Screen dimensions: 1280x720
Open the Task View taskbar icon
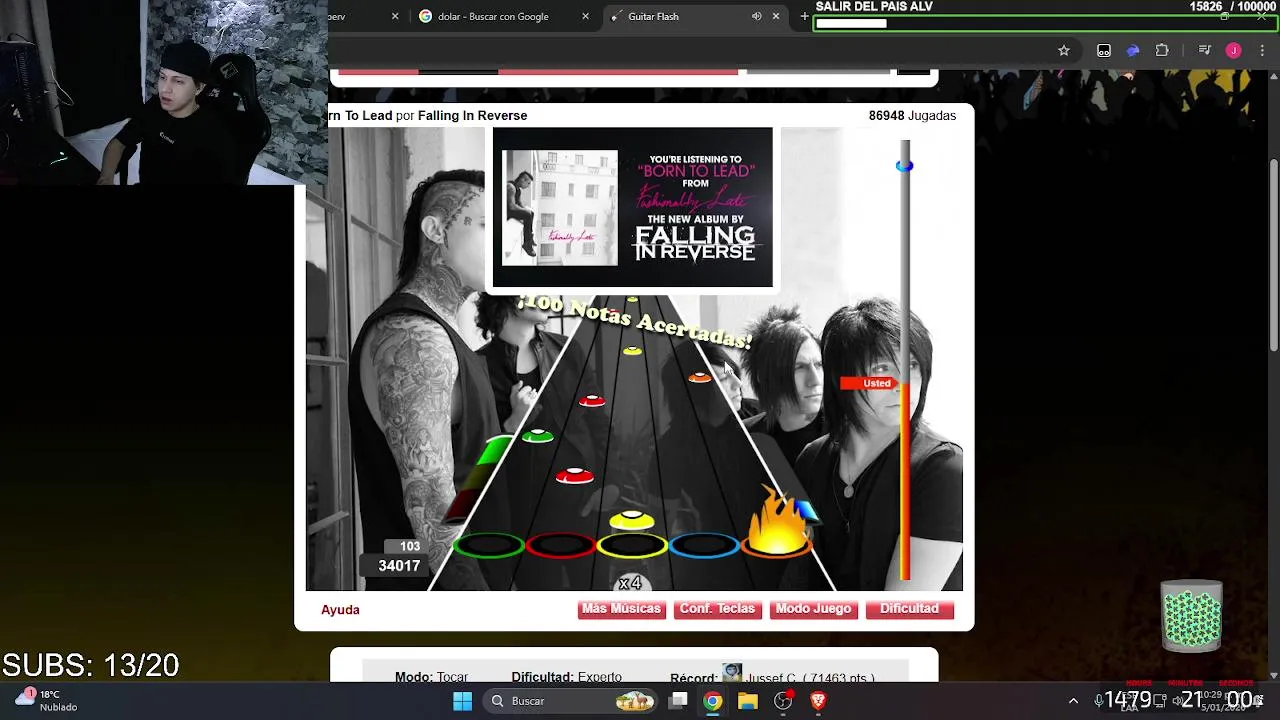[x=678, y=701]
